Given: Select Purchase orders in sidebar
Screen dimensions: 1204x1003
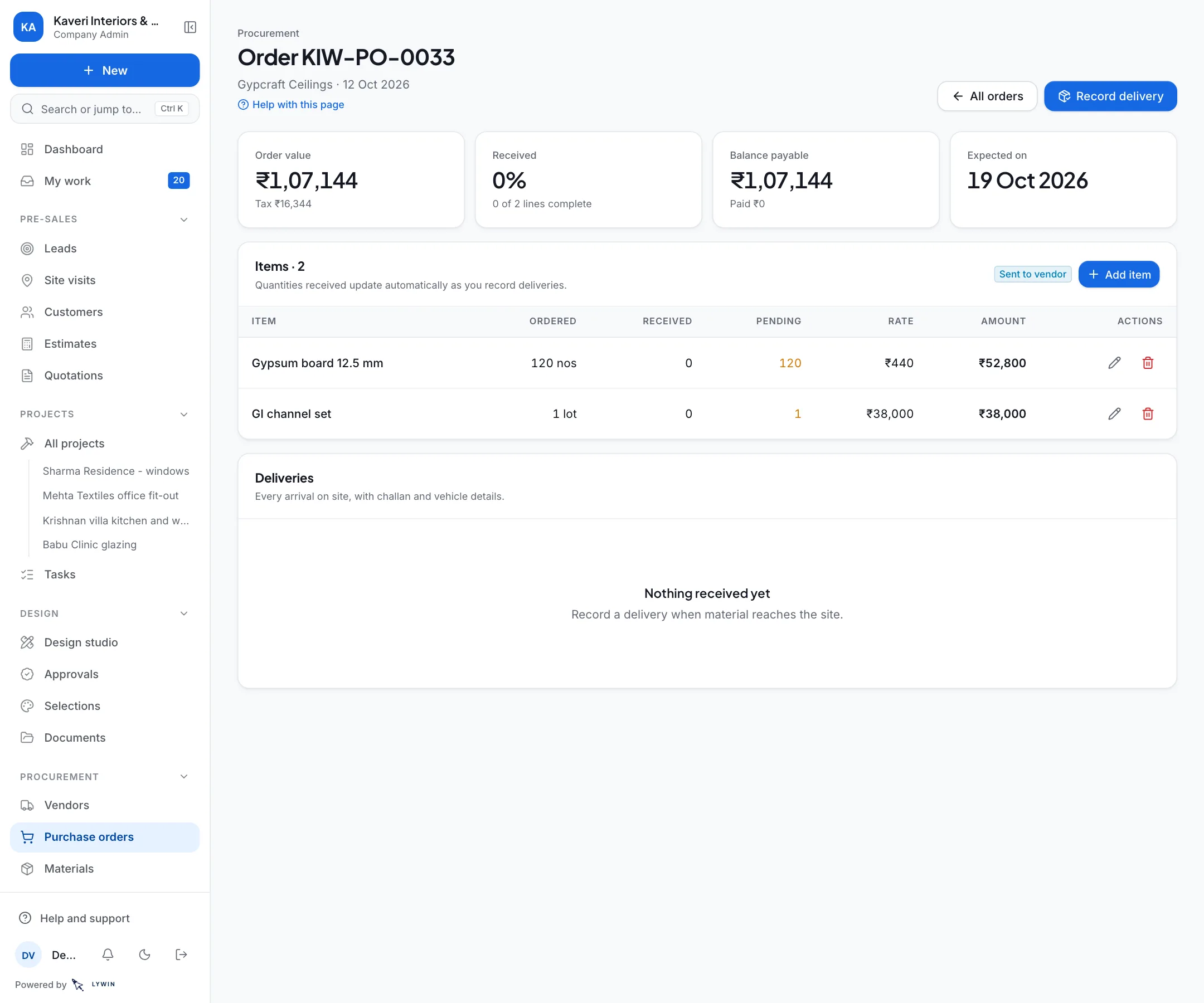Looking at the screenshot, I should click(x=105, y=837).
